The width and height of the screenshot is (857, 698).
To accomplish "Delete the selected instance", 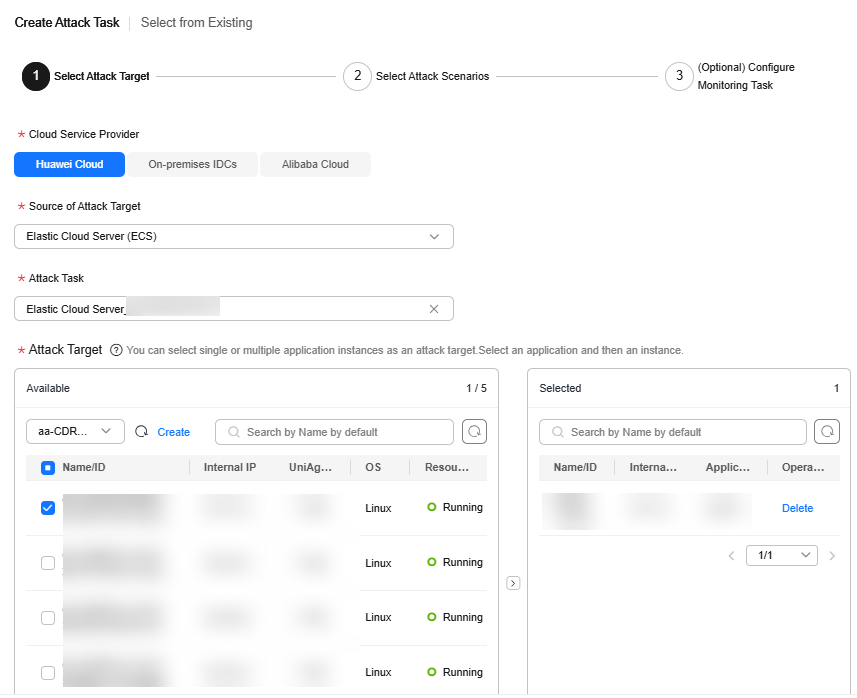I will point(797,508).
